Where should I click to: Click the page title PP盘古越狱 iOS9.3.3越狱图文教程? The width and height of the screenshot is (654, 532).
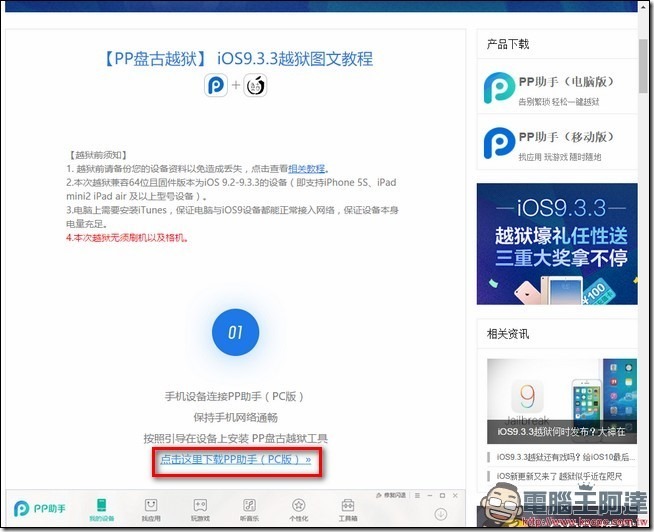tap(236, 58)
